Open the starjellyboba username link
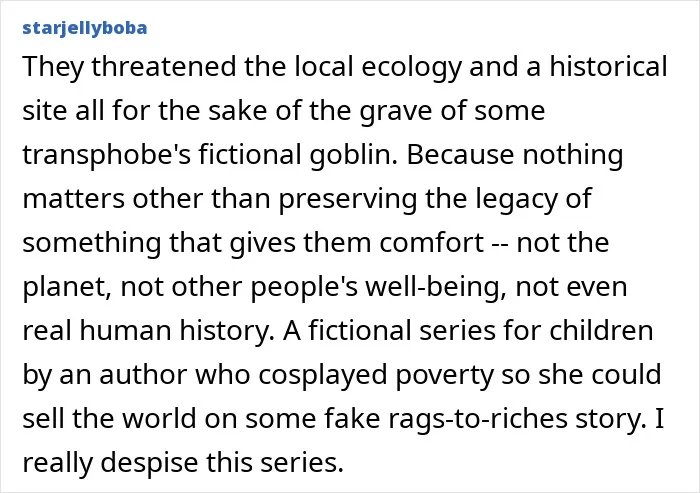This screenshot has height=493, width=700. point(84,28)
